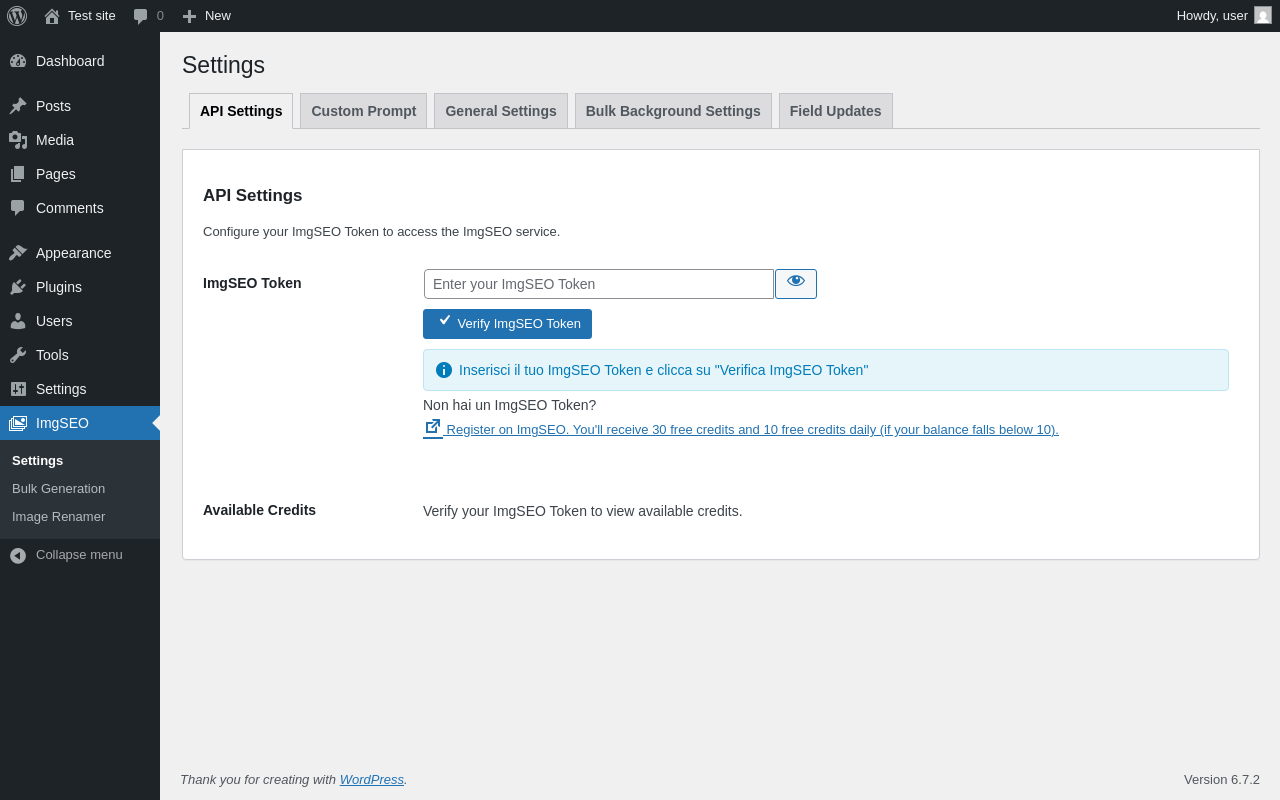1280x800 pixels.
Task: Click the Appearance paintbrush icon
Action: 18,253
